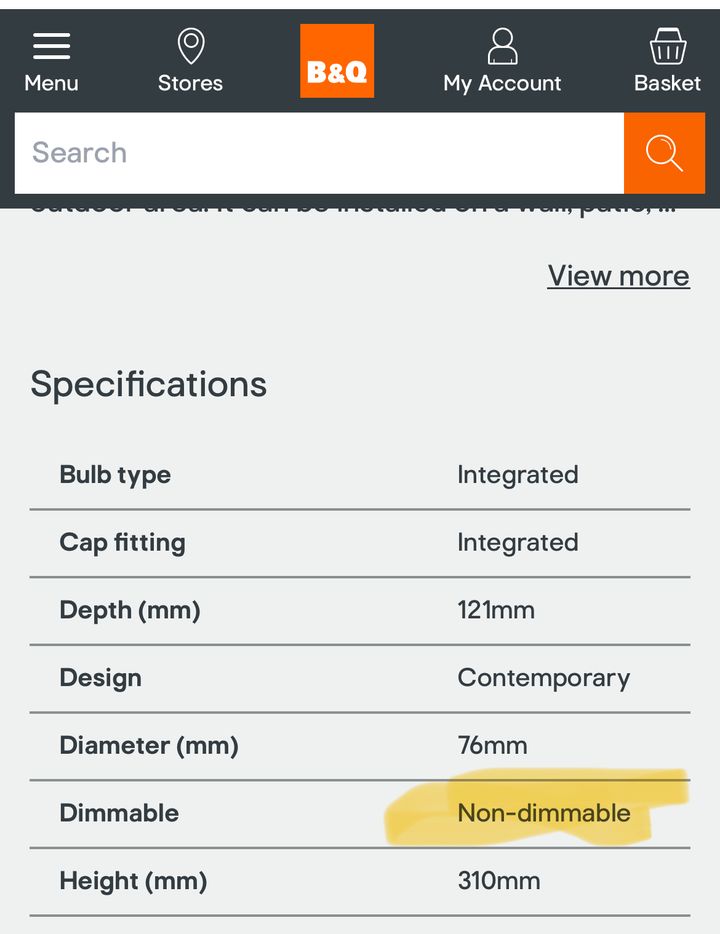
Task: Tap the My Account label
Action: point(502,83)
